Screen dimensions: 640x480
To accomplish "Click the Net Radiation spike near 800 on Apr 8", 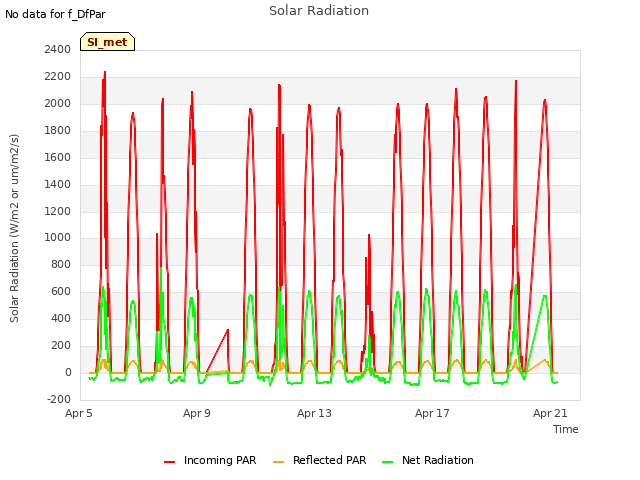I will point(161,268).
